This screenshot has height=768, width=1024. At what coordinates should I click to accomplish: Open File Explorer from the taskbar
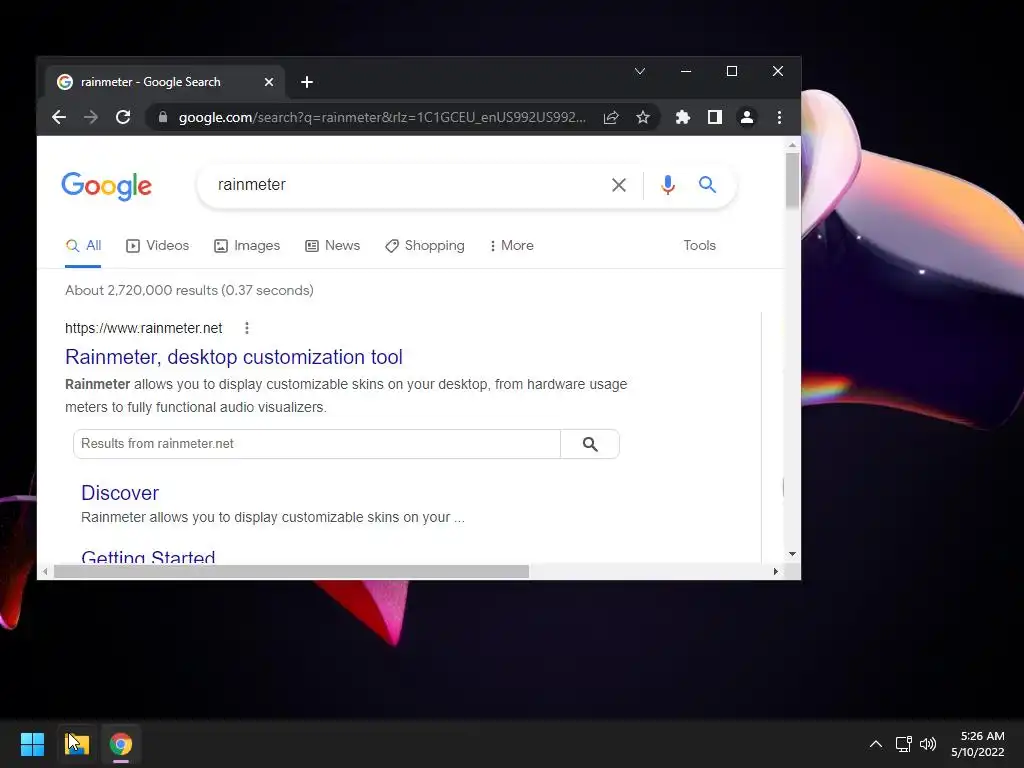(x=77, y=744)
